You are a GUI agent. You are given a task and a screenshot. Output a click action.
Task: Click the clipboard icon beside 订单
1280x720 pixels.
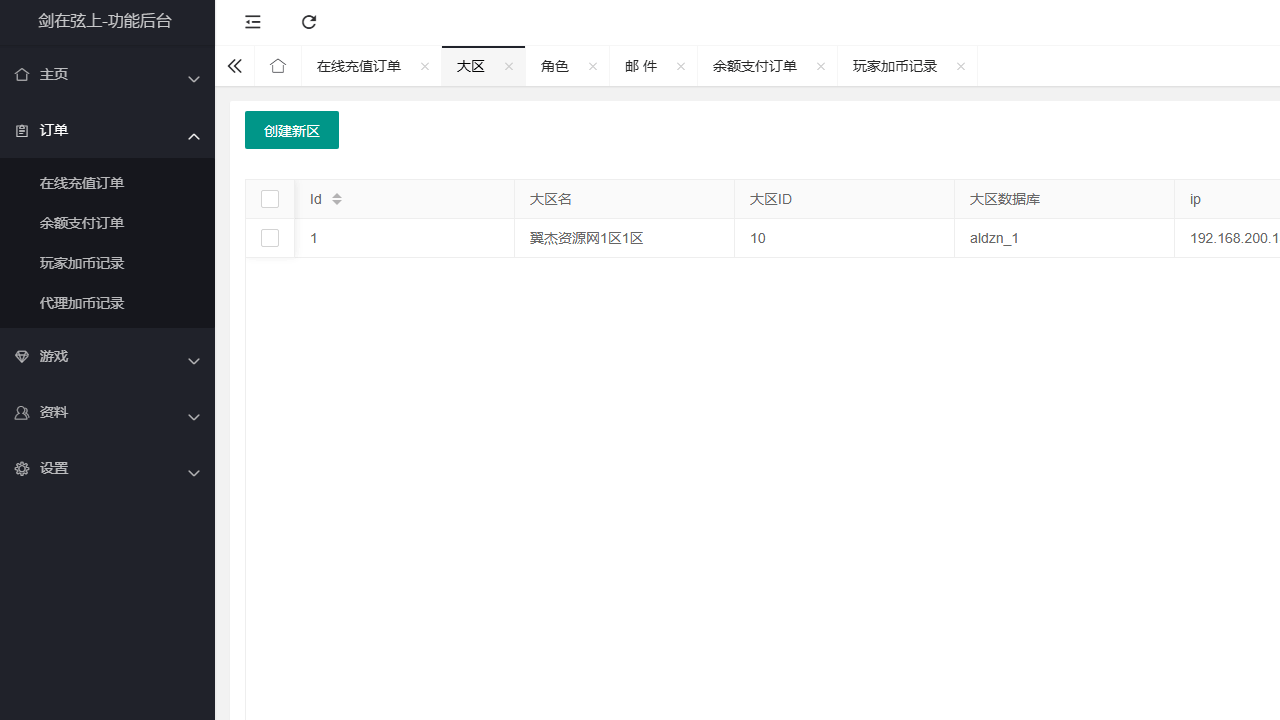22,130
